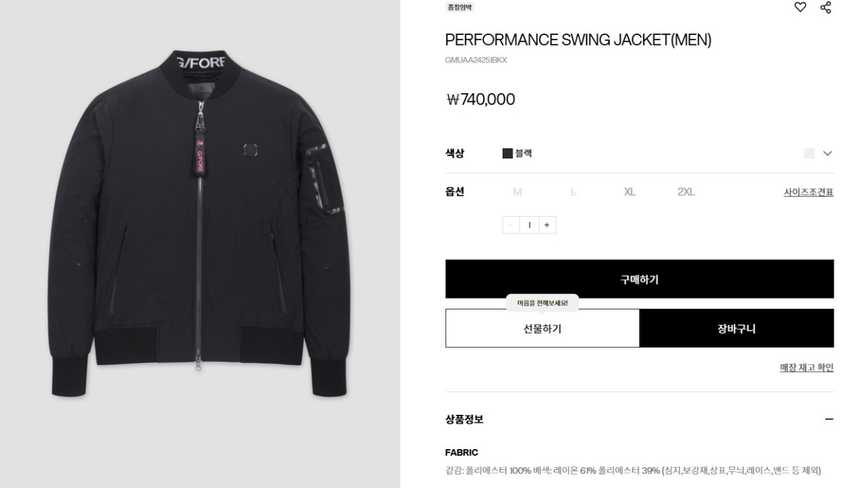Select size L option

click(x=573, y=192)
